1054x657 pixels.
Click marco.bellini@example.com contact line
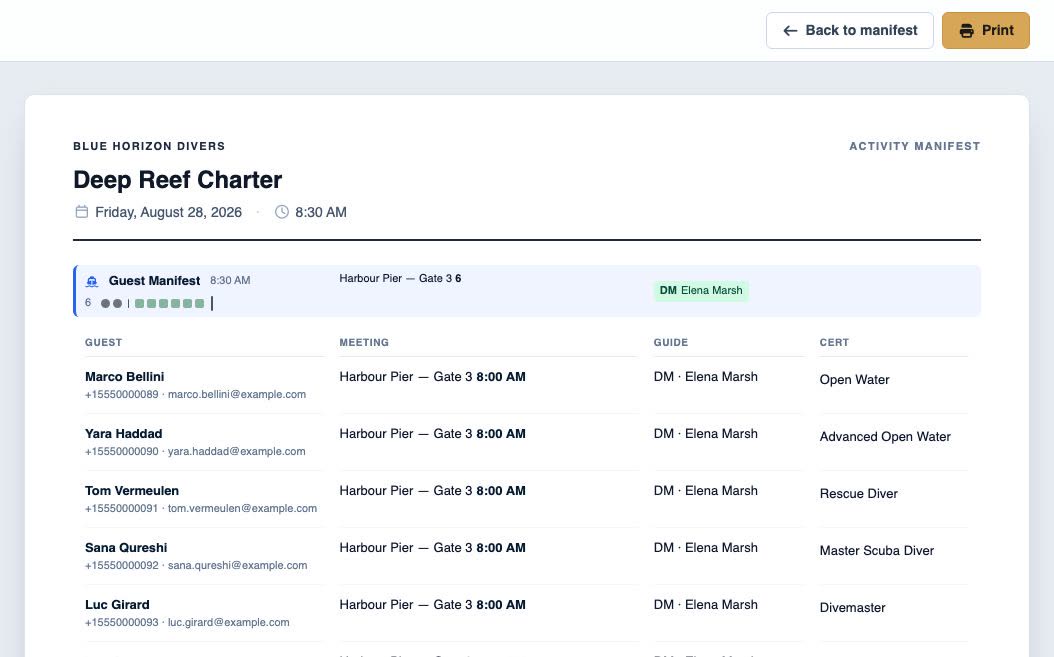coord(195,394)
